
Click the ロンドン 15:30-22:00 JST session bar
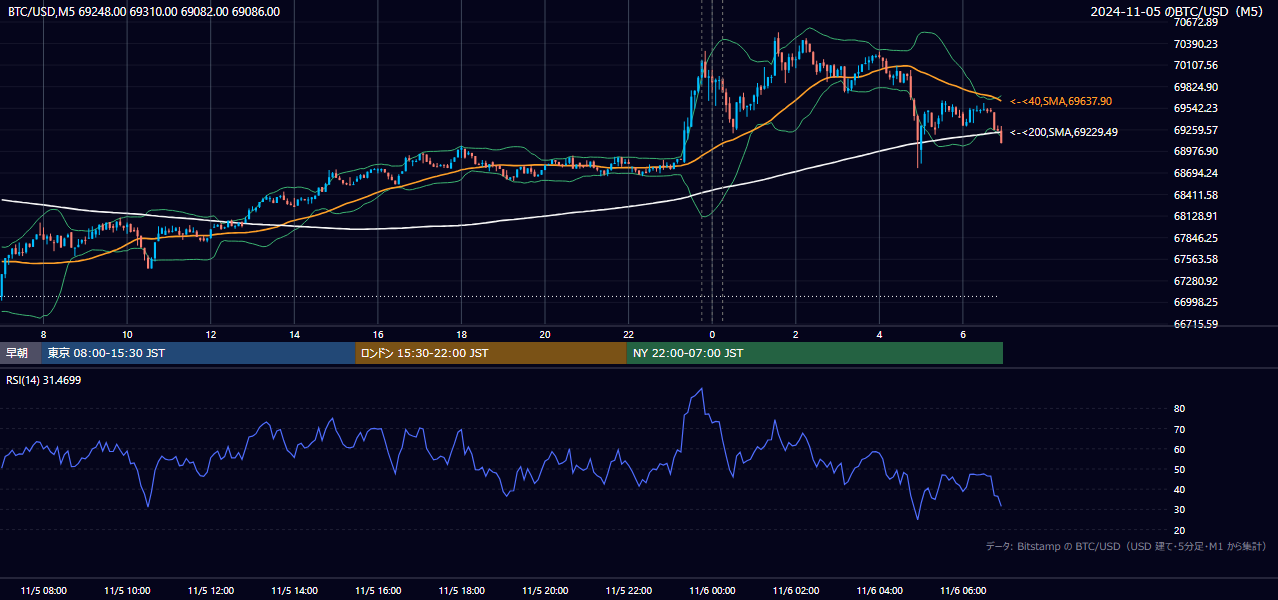pyautogui.click(x=491, y=353)
